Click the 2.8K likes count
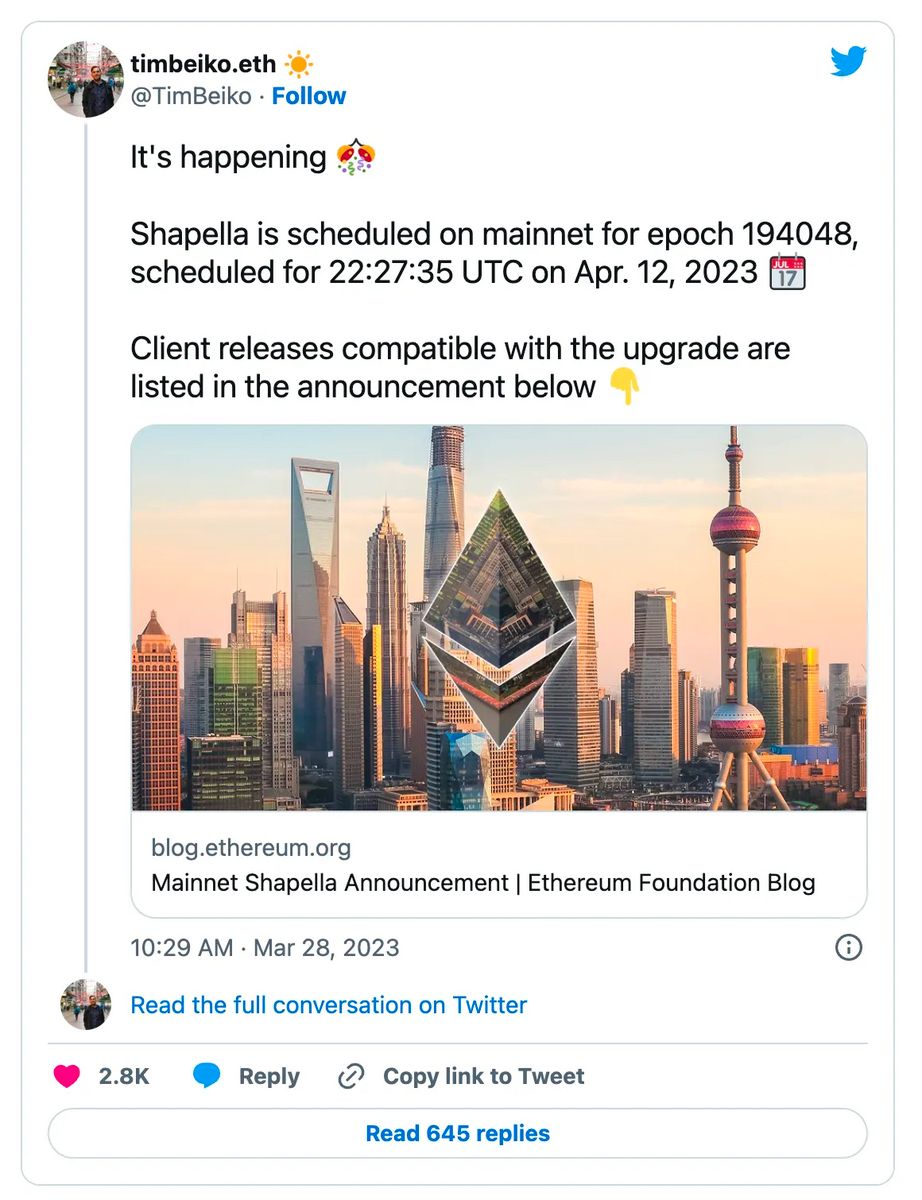The width and height of the screenshot is (922, 1200). [x=124, y=1076]
